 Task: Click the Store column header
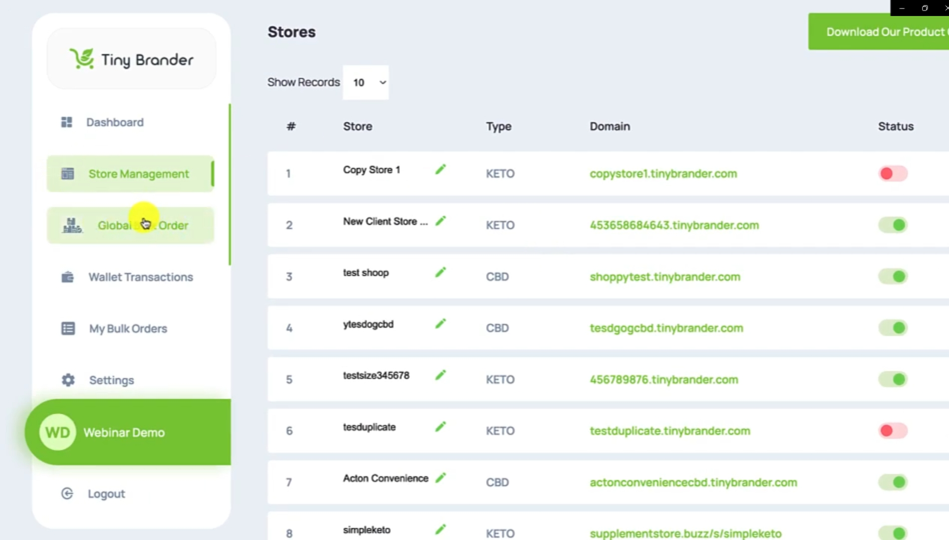(x=358, y=127)
